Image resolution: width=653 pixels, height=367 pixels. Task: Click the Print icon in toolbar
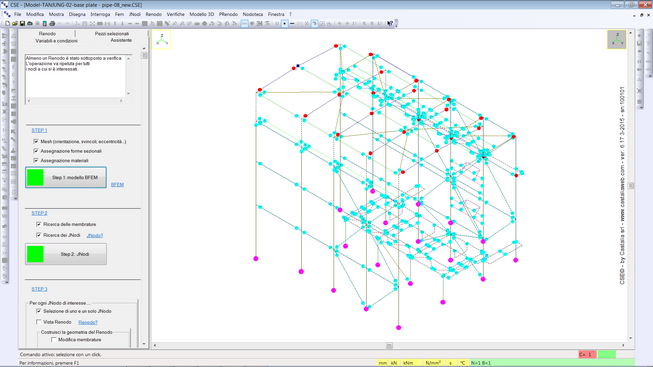(x=52, y=24)
